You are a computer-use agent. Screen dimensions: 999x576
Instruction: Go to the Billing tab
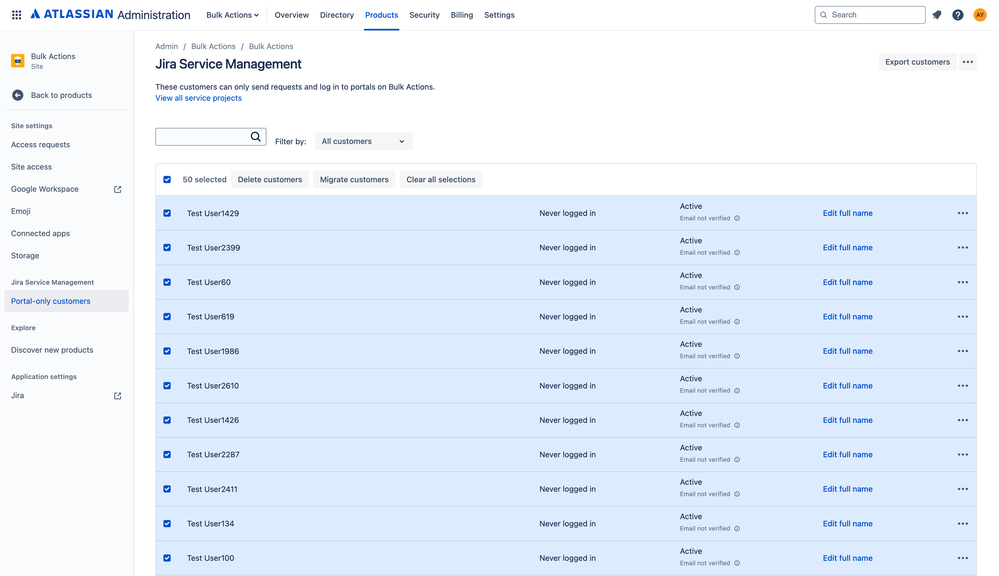462,15
